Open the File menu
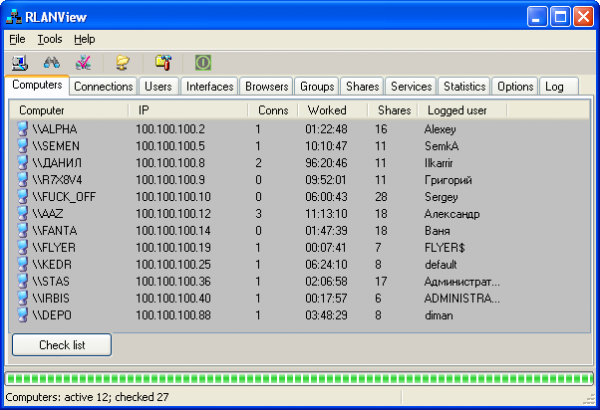This screenshot has width=600, height=410. pyautogui.click(x=17, y=39)
